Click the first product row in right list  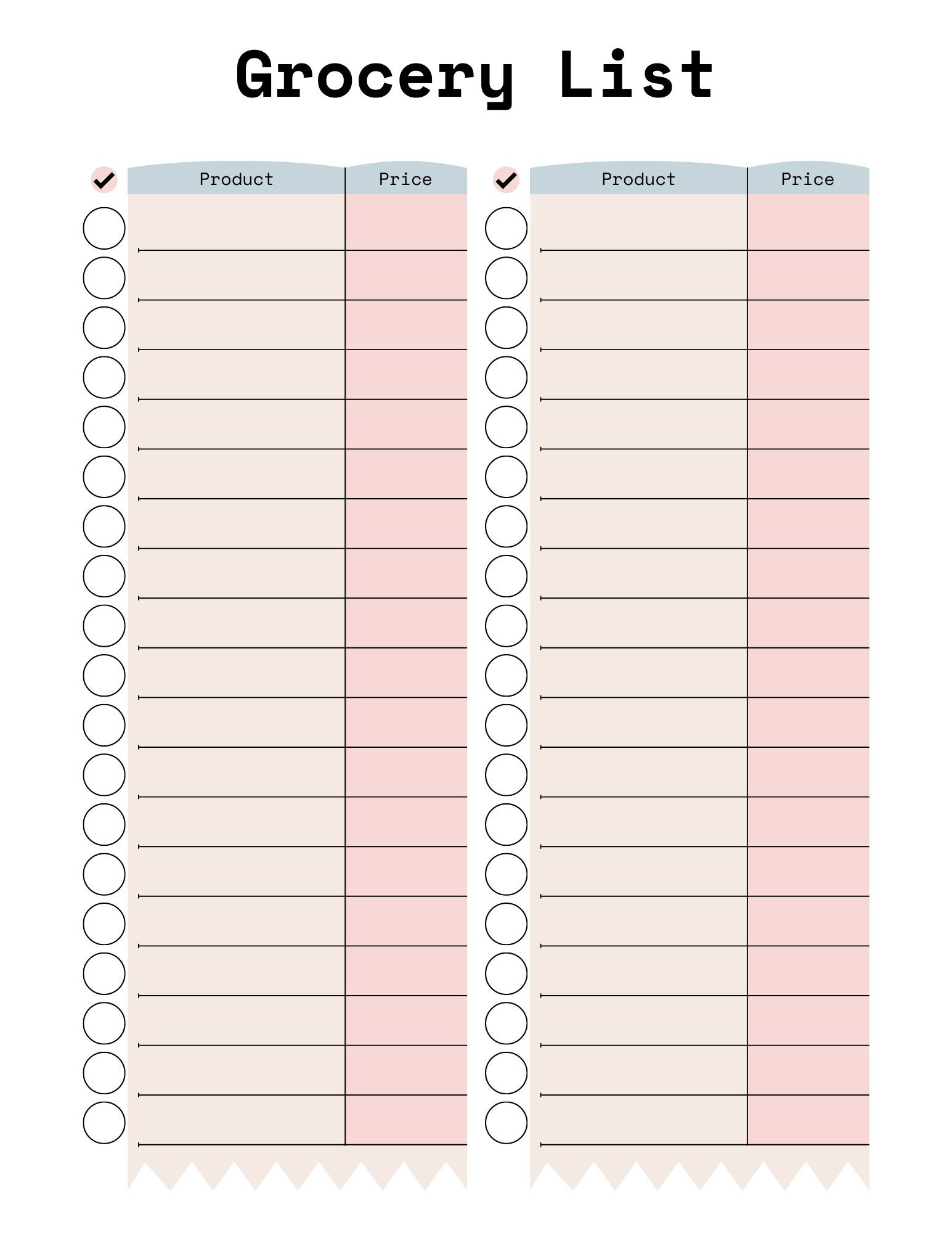tap(638, 223)
